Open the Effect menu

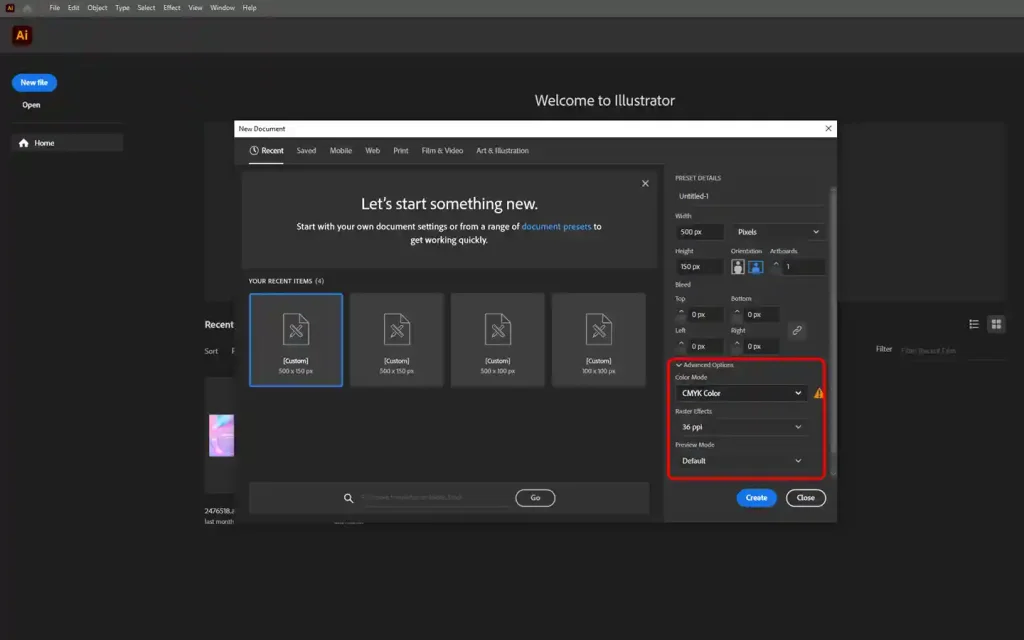(172, 8)
